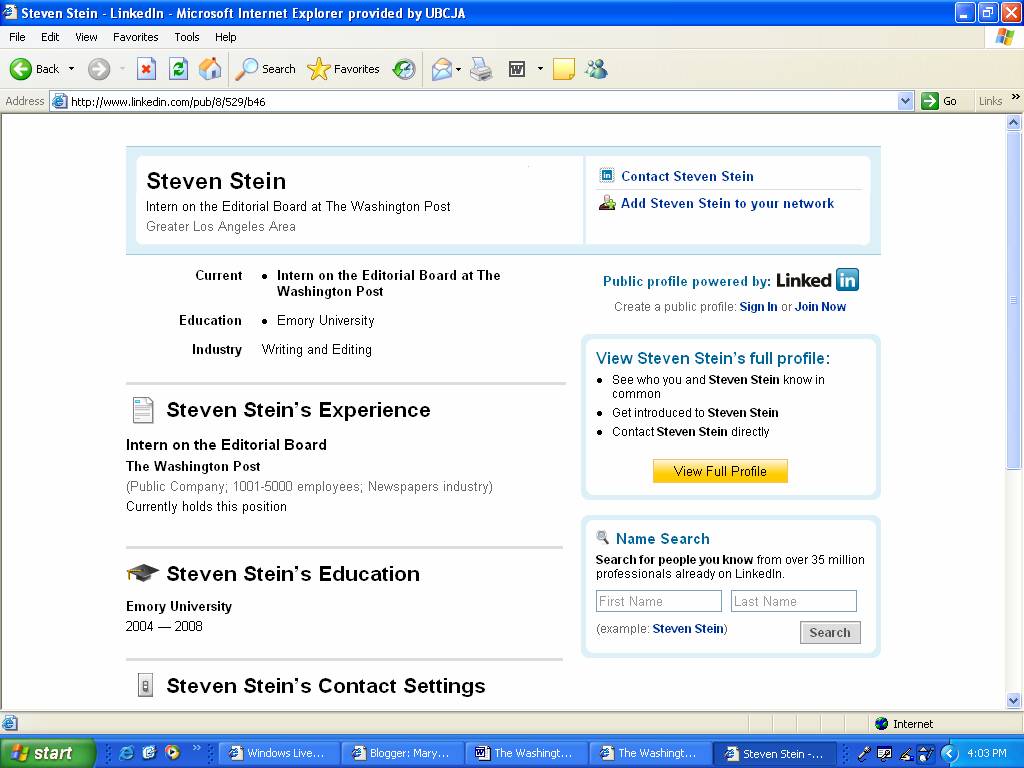Click the Windows flag logo in menu bar
Viewport: 1024px width, 768px height.
pyautogui.click(x=1004, y=37)
